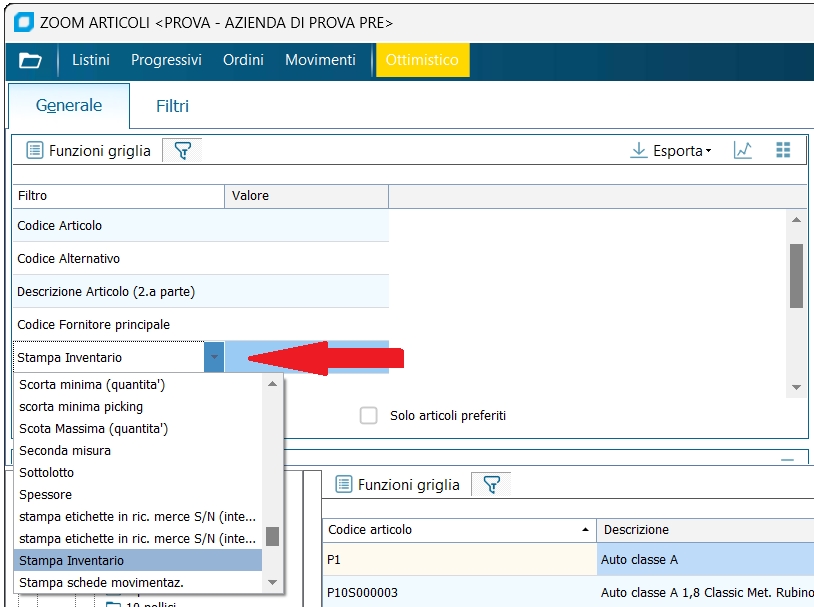Select the Codice Articolo filter row
The image size is (814, 607).
tap(201, 225)
